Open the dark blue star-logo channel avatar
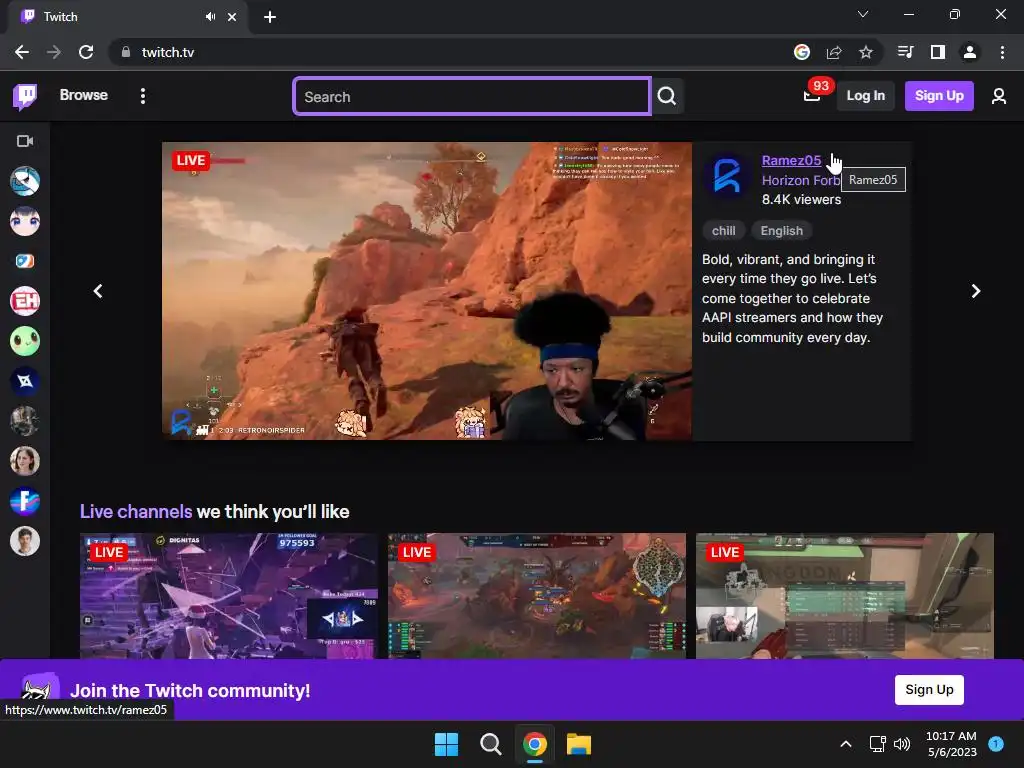The width and height of the screenshot is (1024, 768). [25, 381]
